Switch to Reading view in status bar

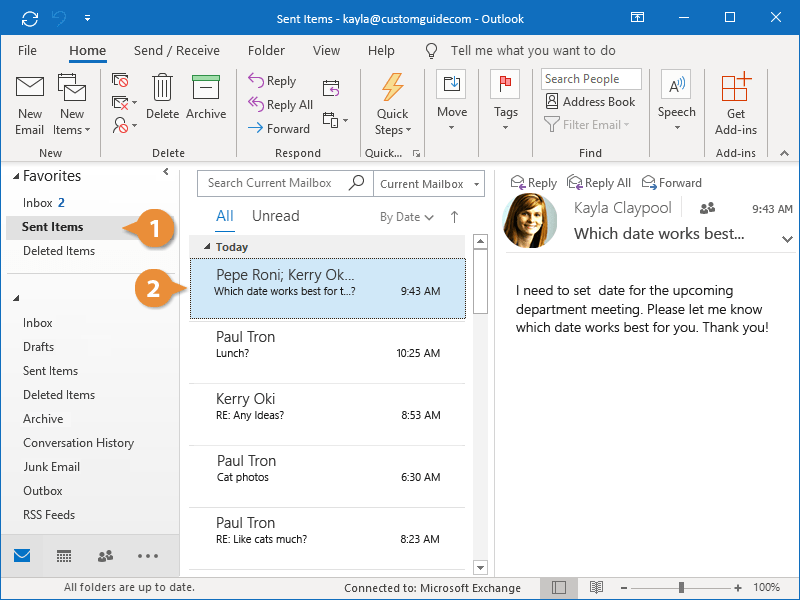pos(596,588)
